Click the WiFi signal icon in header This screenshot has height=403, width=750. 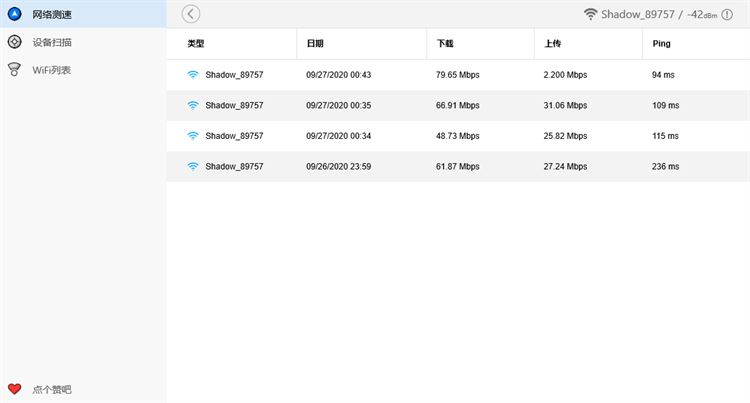[x=590, y=14]
